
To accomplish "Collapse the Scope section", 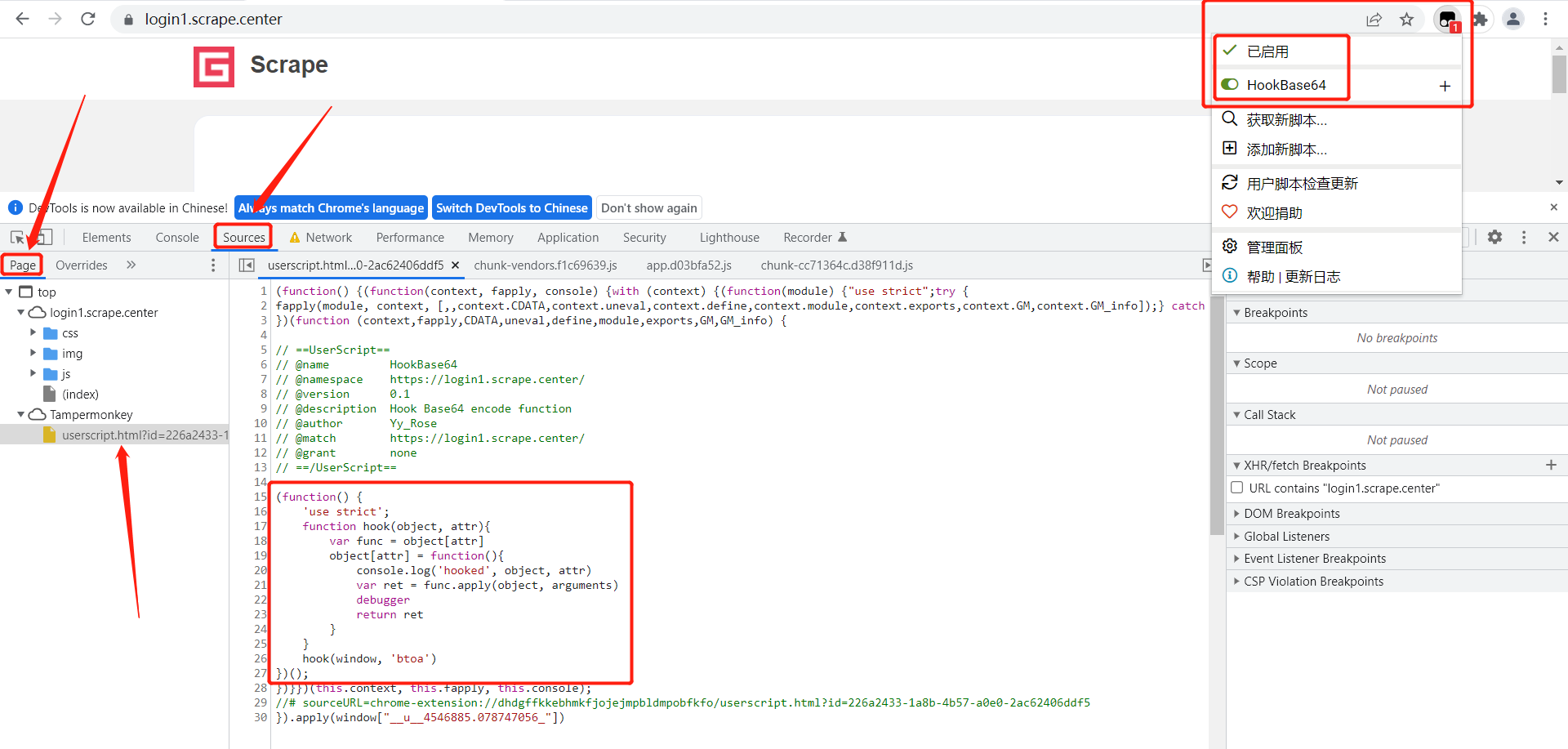I will (1237, 363).
